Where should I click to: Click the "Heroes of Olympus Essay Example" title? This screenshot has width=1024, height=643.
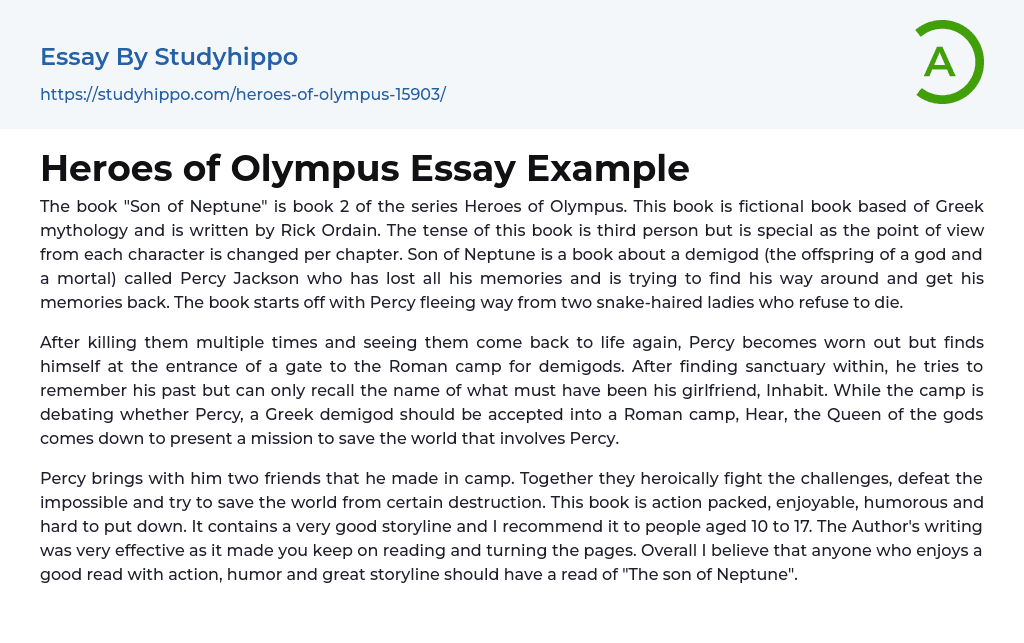365,169
